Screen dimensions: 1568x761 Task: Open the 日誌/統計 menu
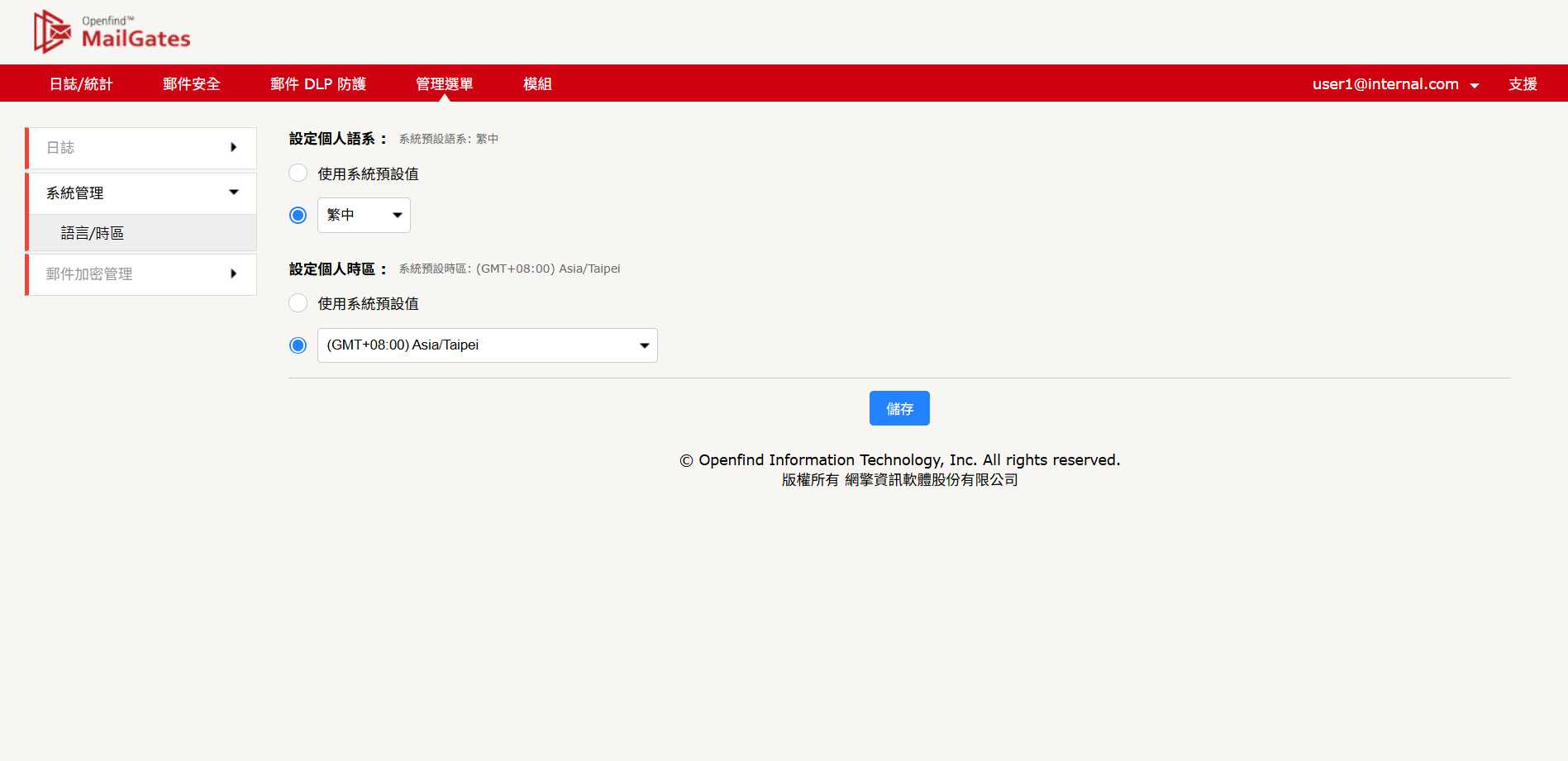(x=81, y=83)
